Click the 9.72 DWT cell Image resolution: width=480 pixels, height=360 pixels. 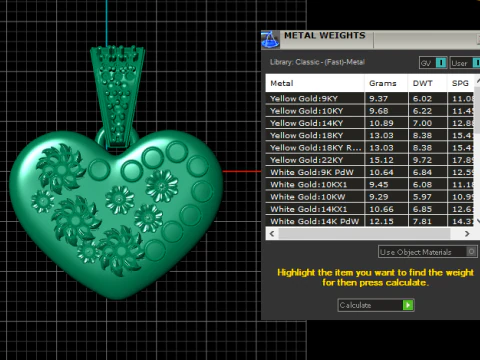click(427, 160)
